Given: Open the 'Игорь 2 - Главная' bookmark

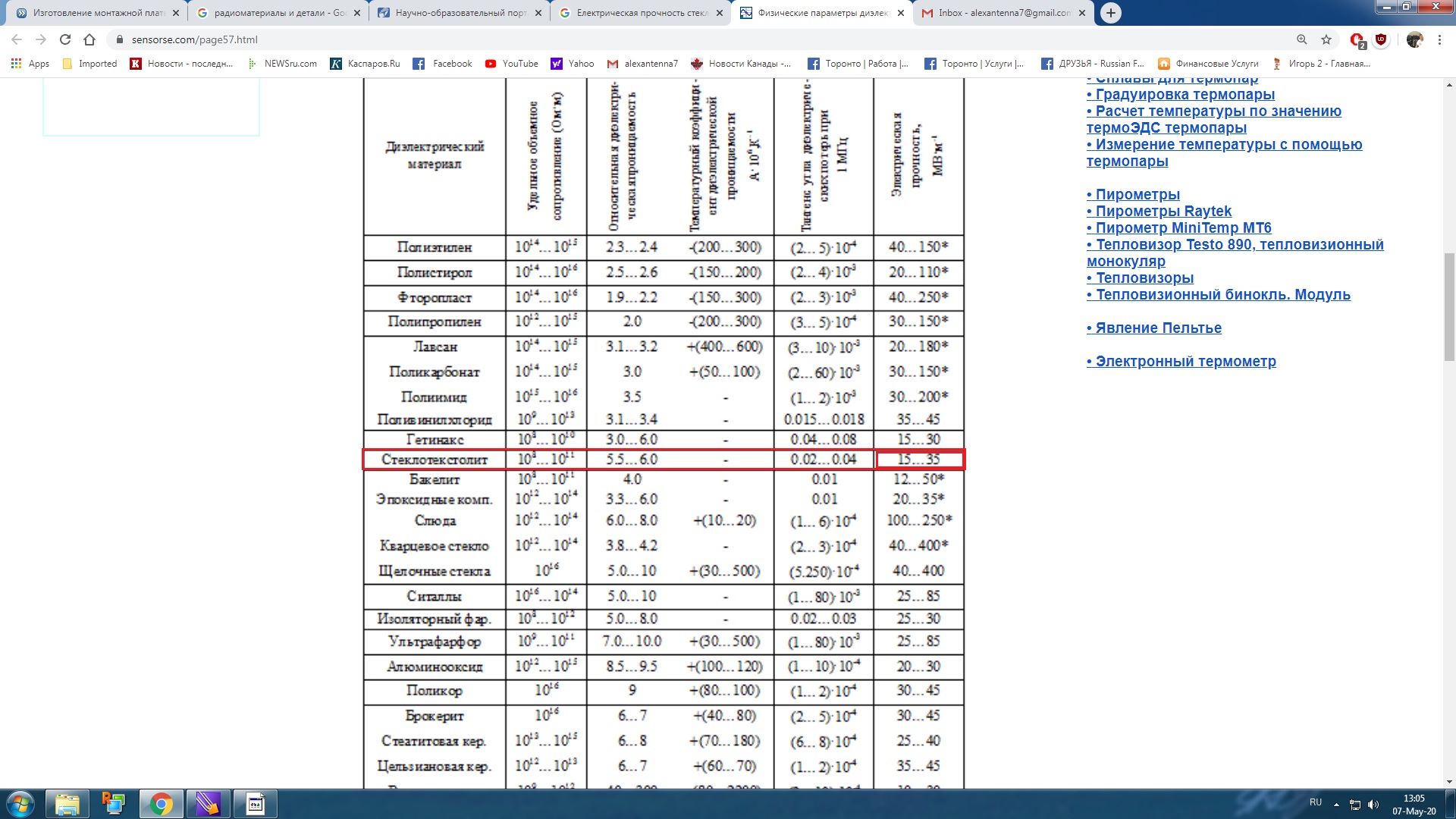Looking at the screenshot, I should pyautogui.click(x=1321, y=64).
